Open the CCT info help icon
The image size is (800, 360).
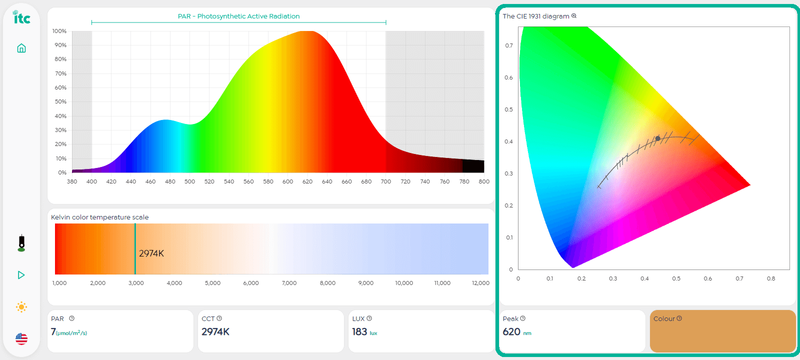coord(219,318)
